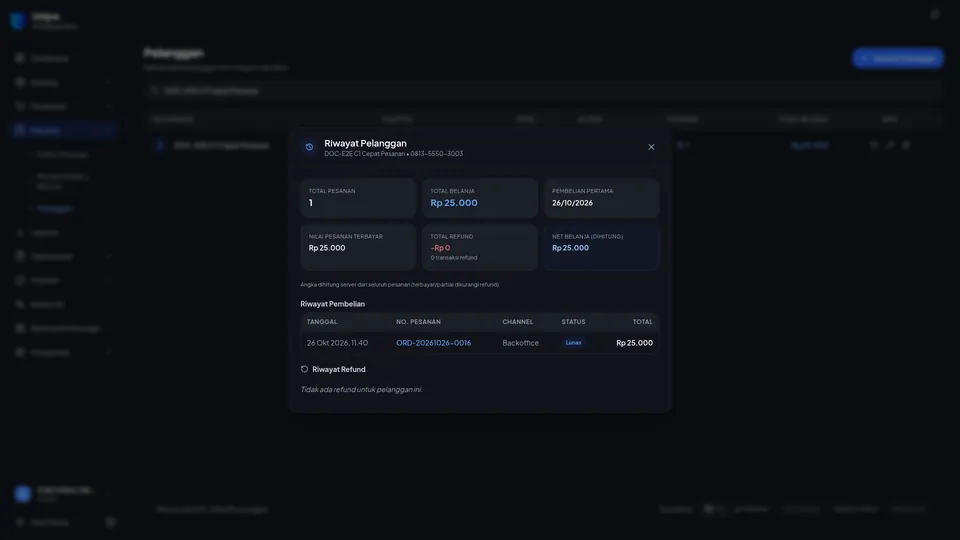The image size is (960, 540).
Task: Click the history clock icon in dialog header
Action: point(309,147)
